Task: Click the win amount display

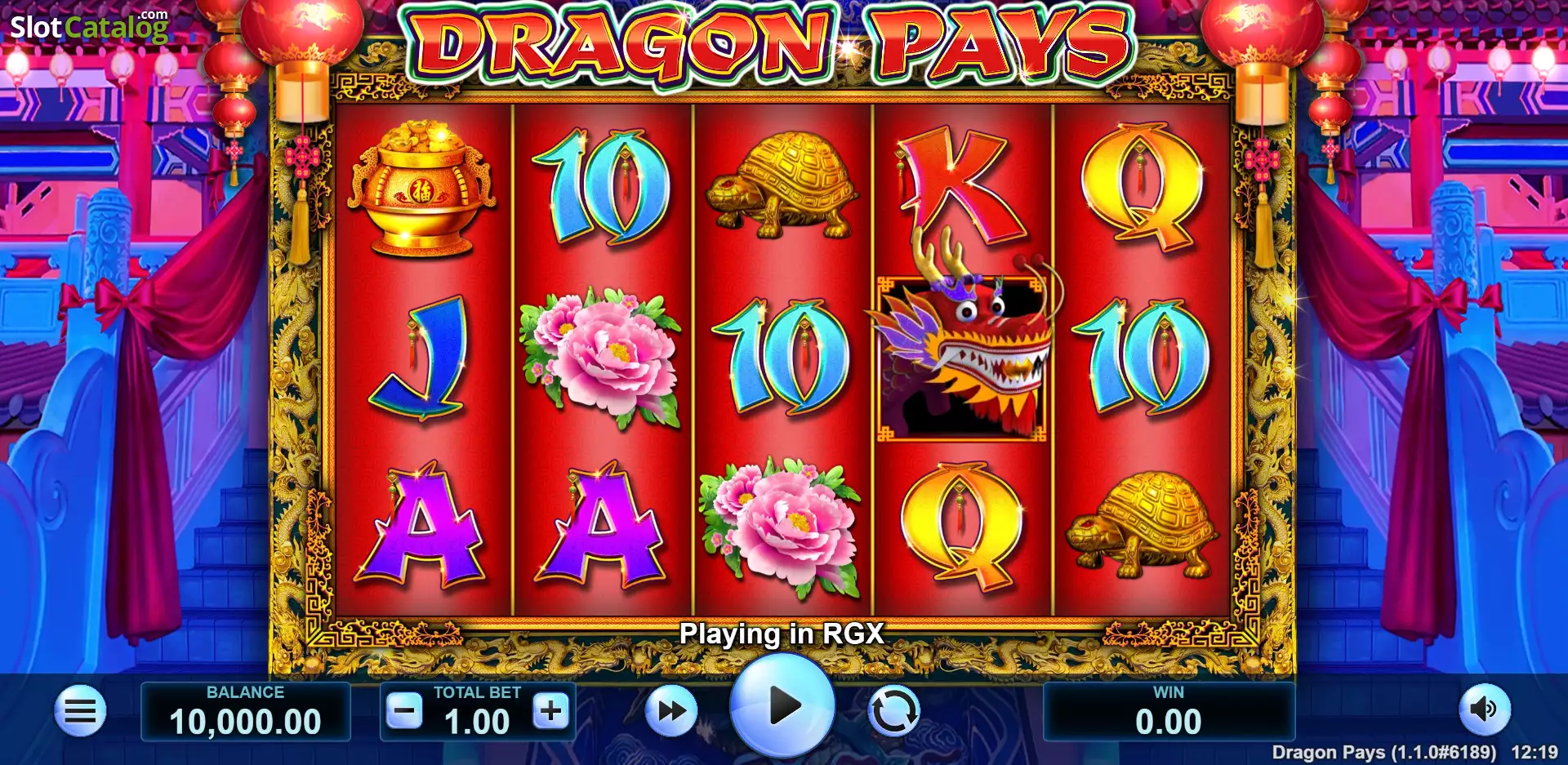Action: [x=1169, y=712]
